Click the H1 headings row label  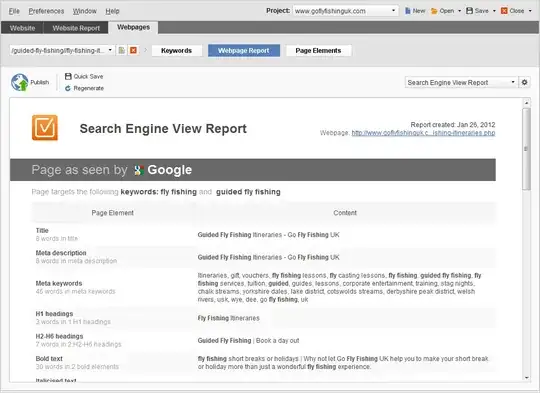point(54,314)
